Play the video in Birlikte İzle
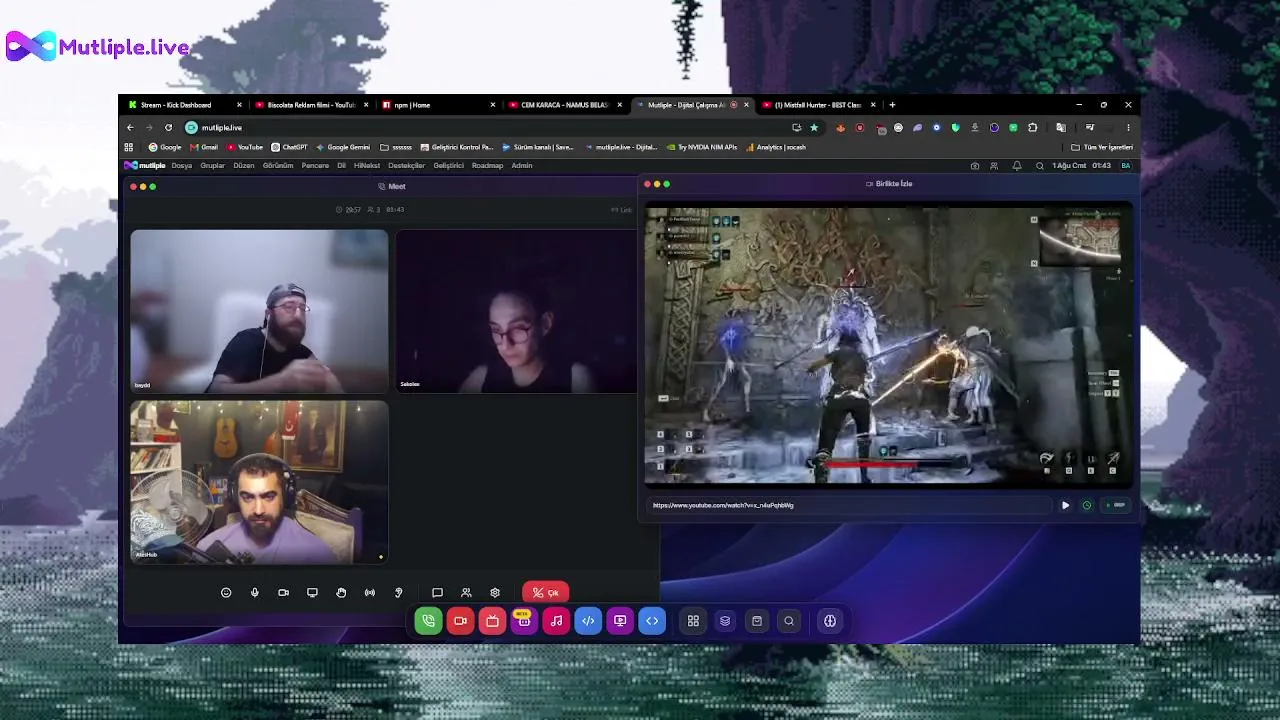Screen dimensions: 1280x720 point(1065,505)
